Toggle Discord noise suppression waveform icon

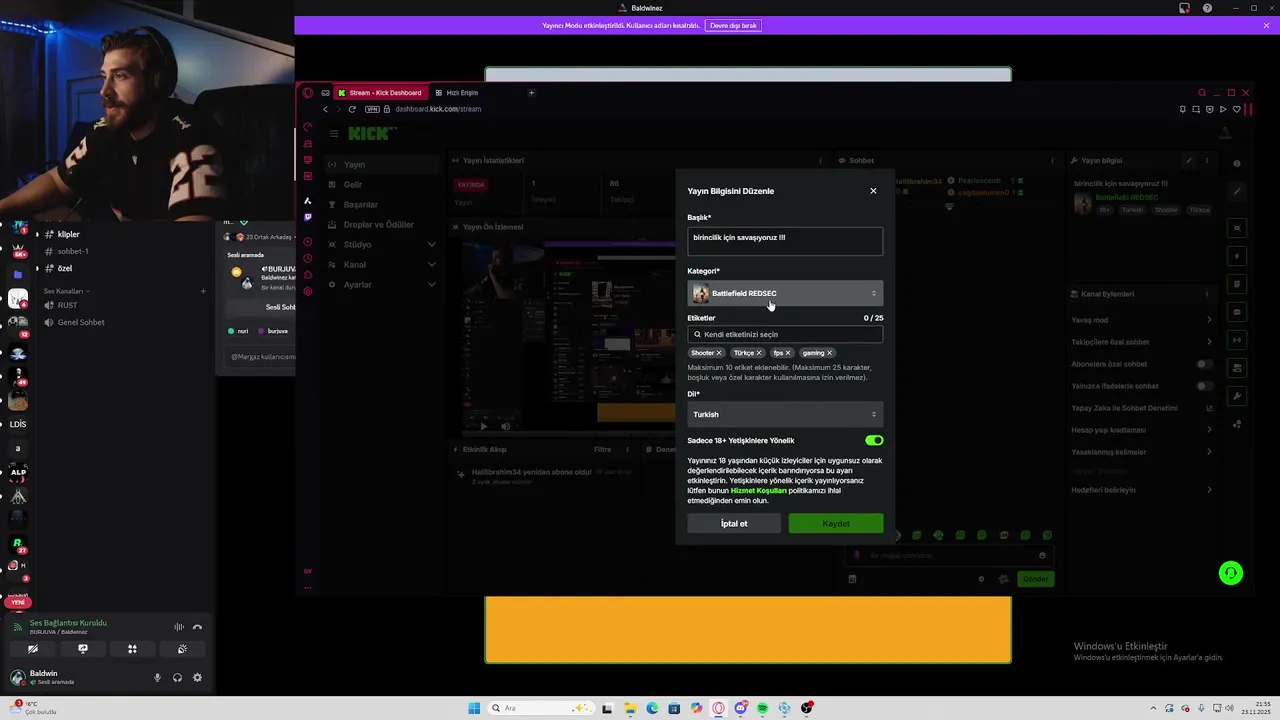click(179, 627)
